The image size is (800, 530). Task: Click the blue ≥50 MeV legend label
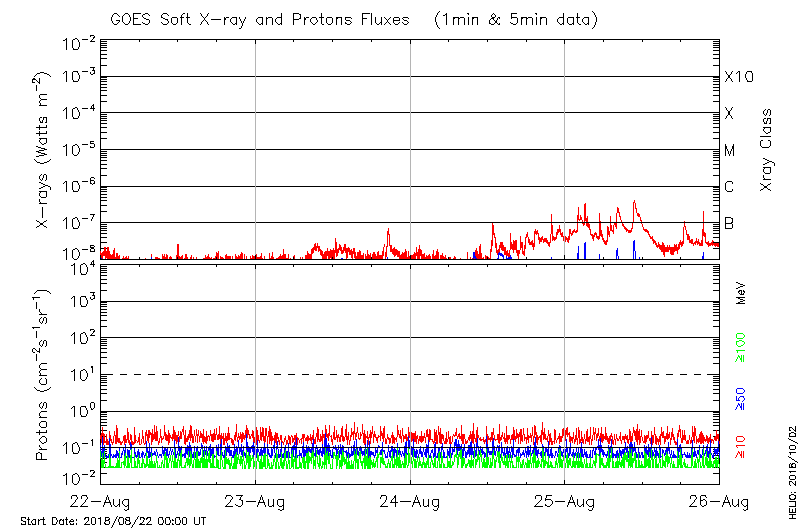[x=741, y=397]
